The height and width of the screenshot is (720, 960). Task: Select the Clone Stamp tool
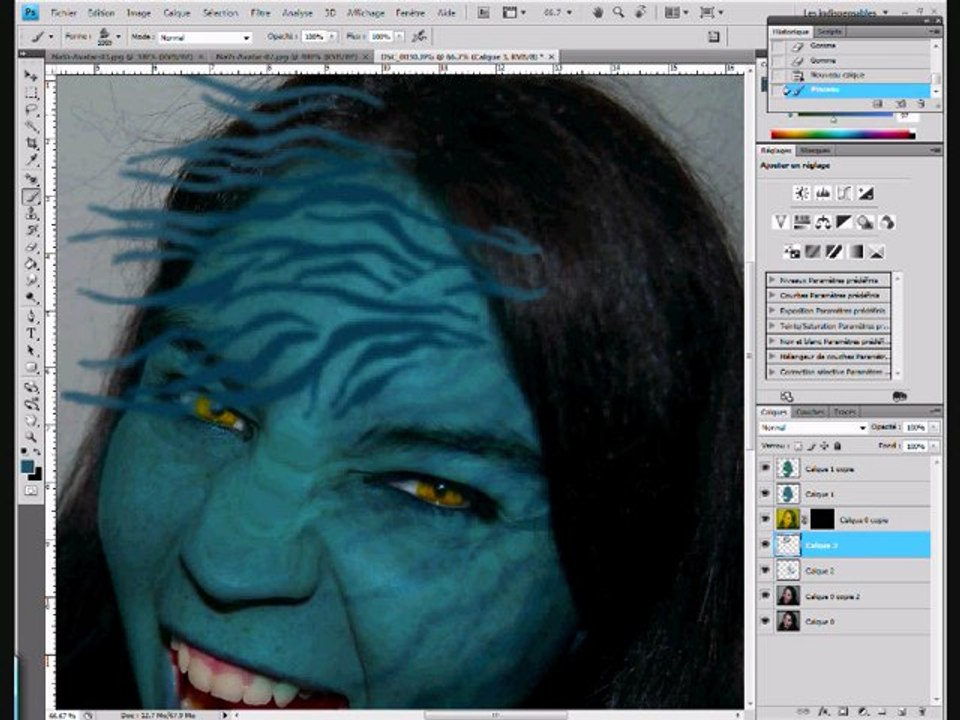[x=31, y=214]
